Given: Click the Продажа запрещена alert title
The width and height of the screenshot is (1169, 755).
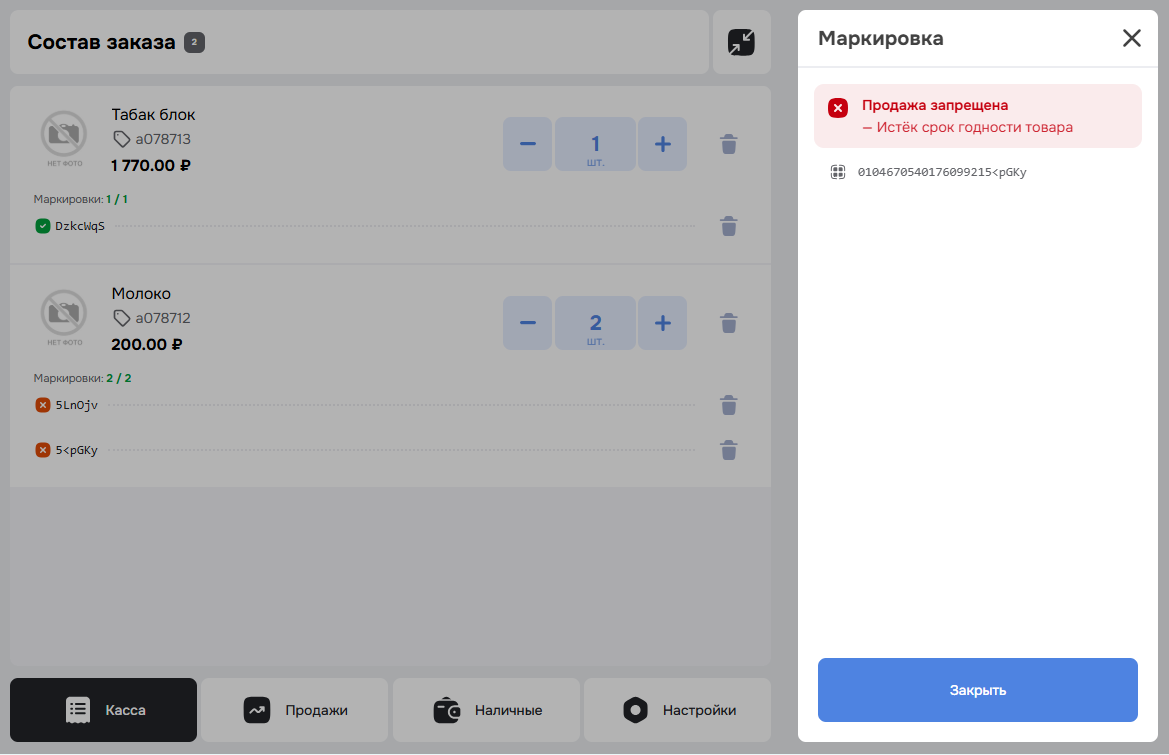Looking at the screenshot, I should point(935,105).
